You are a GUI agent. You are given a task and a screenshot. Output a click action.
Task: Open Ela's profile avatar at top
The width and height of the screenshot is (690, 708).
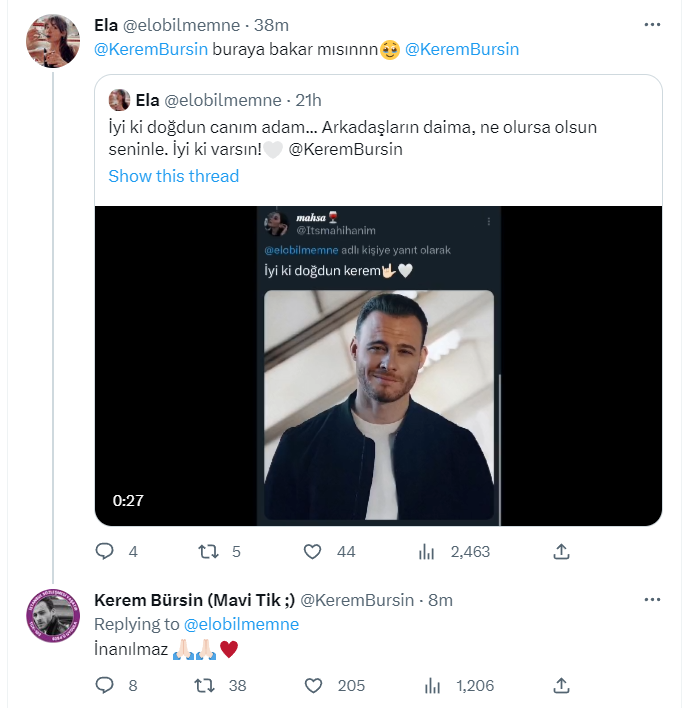tap(53, 41)
